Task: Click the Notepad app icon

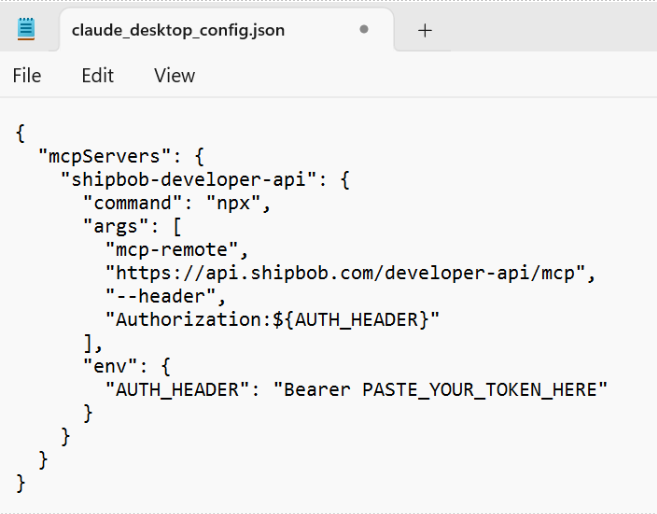Action: 26,29
